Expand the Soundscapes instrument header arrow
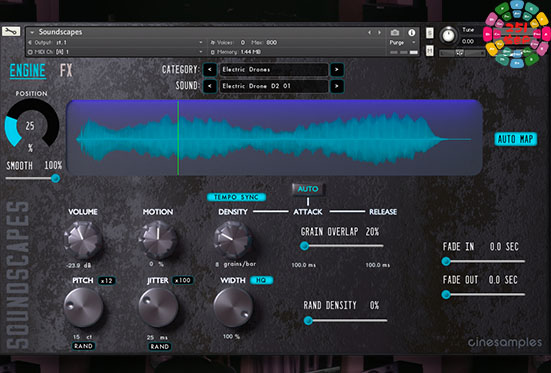The image size is (551, 373). (32, 32)
